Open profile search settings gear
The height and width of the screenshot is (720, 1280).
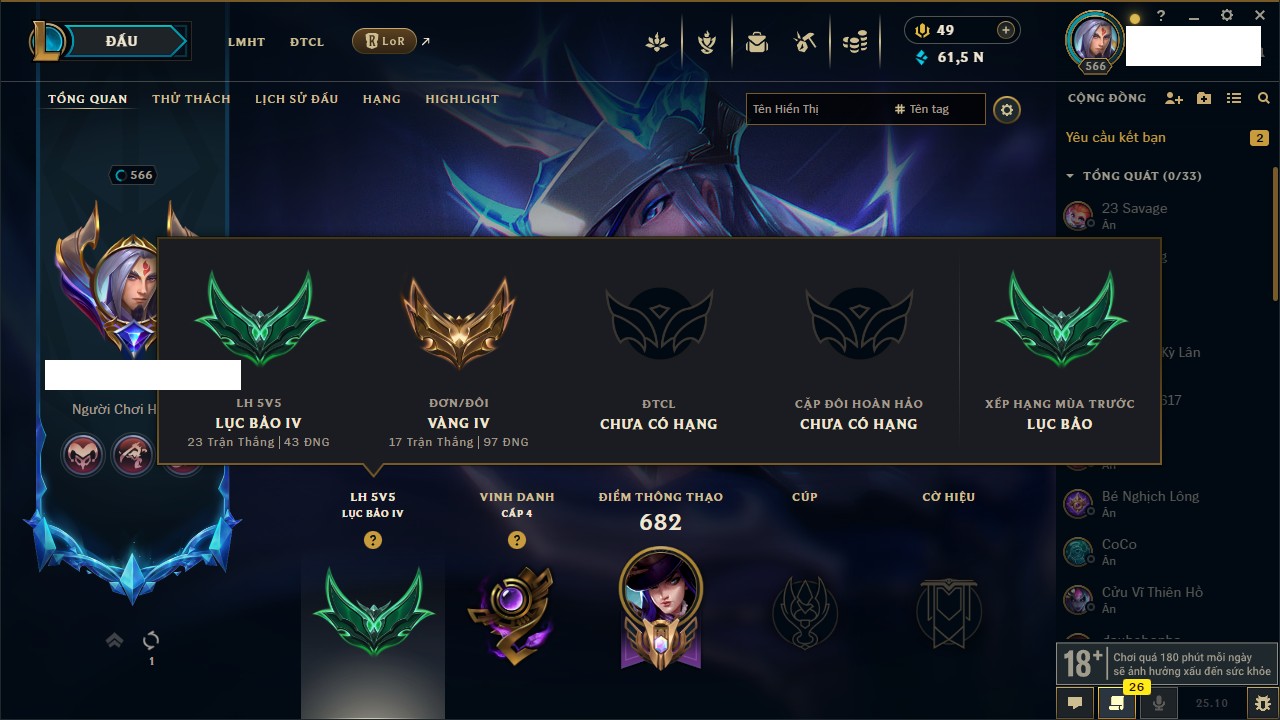point(1007,109)
